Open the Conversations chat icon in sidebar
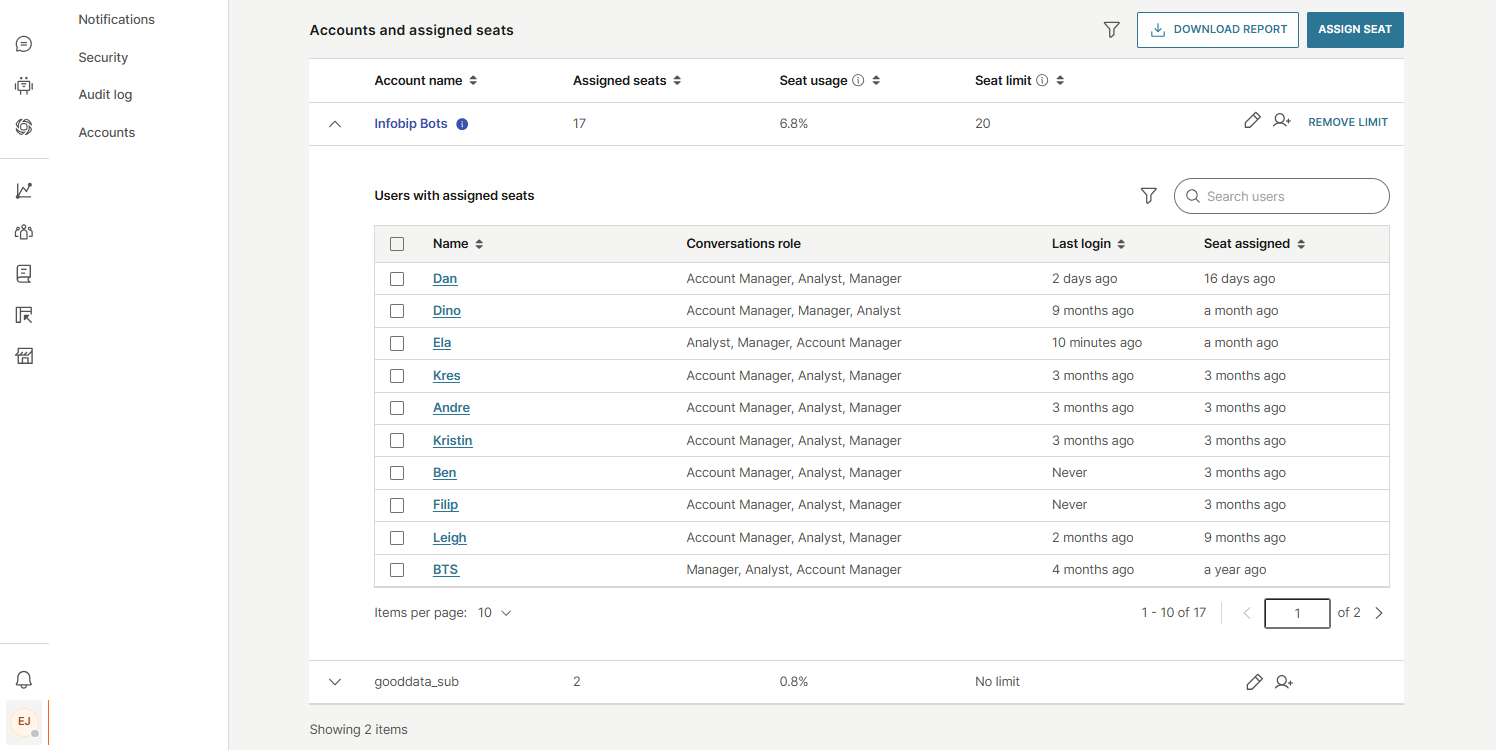This screenshot has width=1496, height=750. coord(24,44)
